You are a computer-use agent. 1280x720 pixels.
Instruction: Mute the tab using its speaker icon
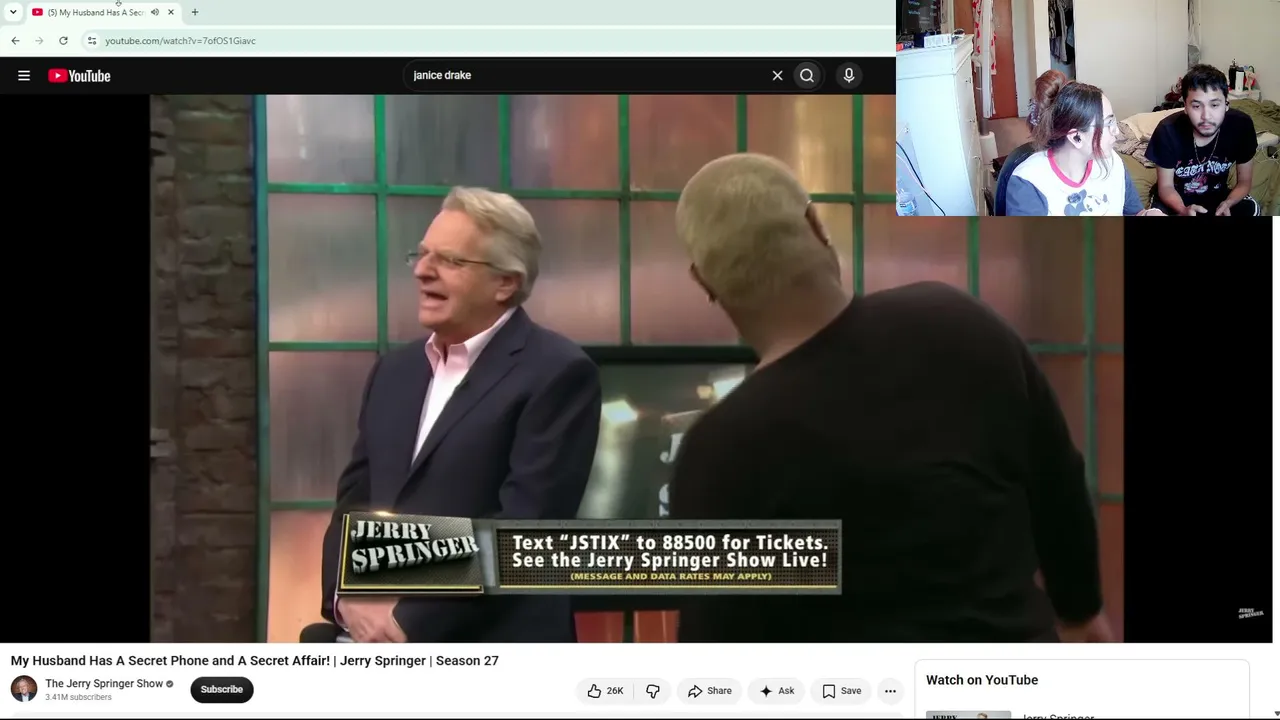(155, 12)
